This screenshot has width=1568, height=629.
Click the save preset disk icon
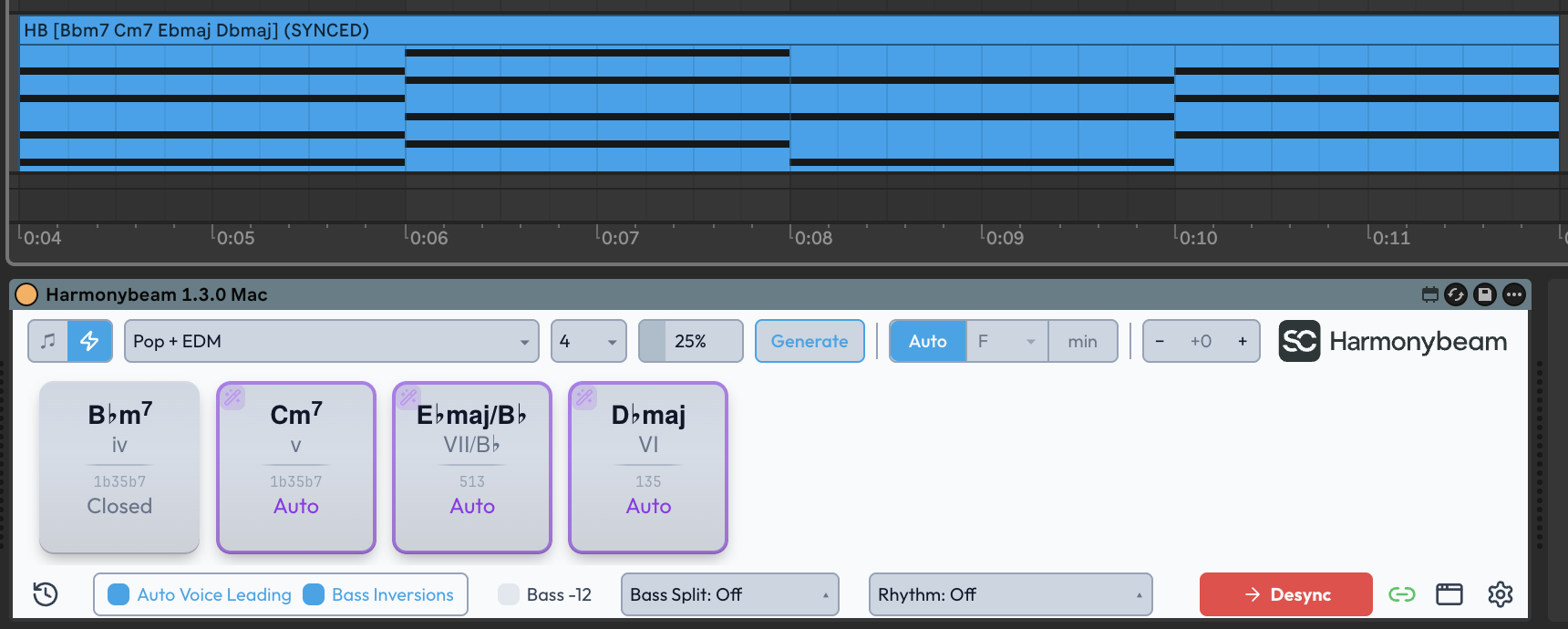pyautogui.click(x=1485, y=294)
